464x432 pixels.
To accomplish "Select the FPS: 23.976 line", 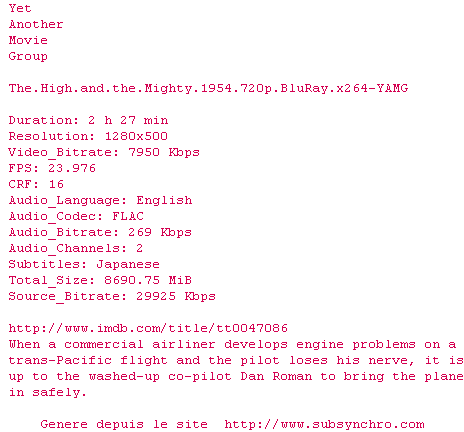I will [52, 168].
